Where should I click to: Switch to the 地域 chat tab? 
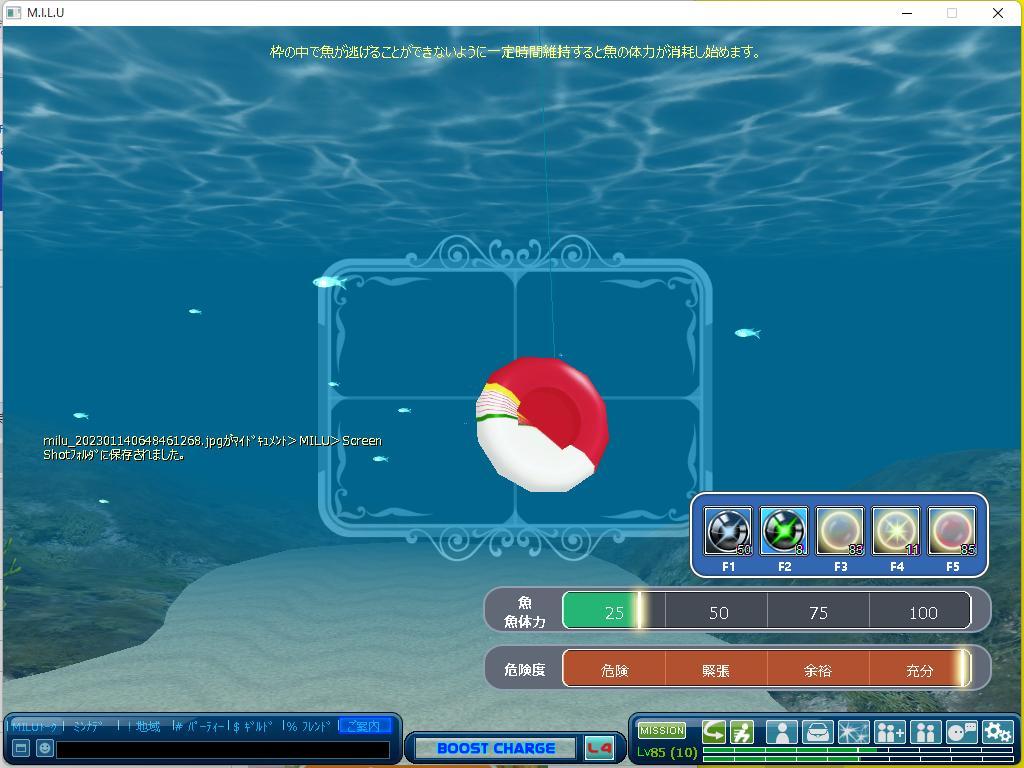147,726
